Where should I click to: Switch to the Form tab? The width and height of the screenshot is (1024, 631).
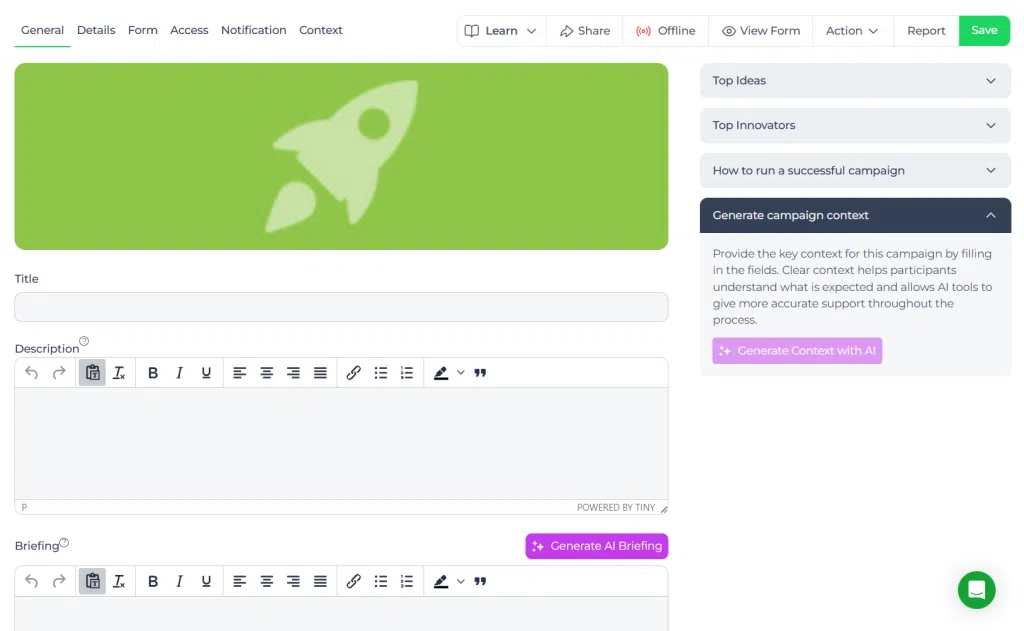pyautogui.click(x=142, y=30)
